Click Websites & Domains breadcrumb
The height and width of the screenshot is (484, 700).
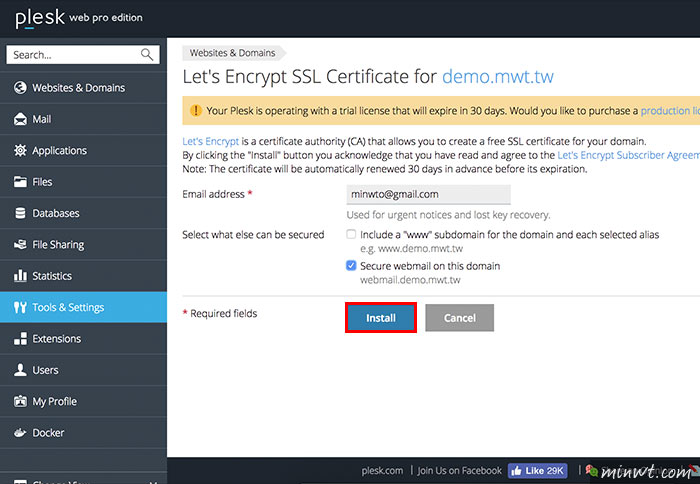tap(233, 53)
